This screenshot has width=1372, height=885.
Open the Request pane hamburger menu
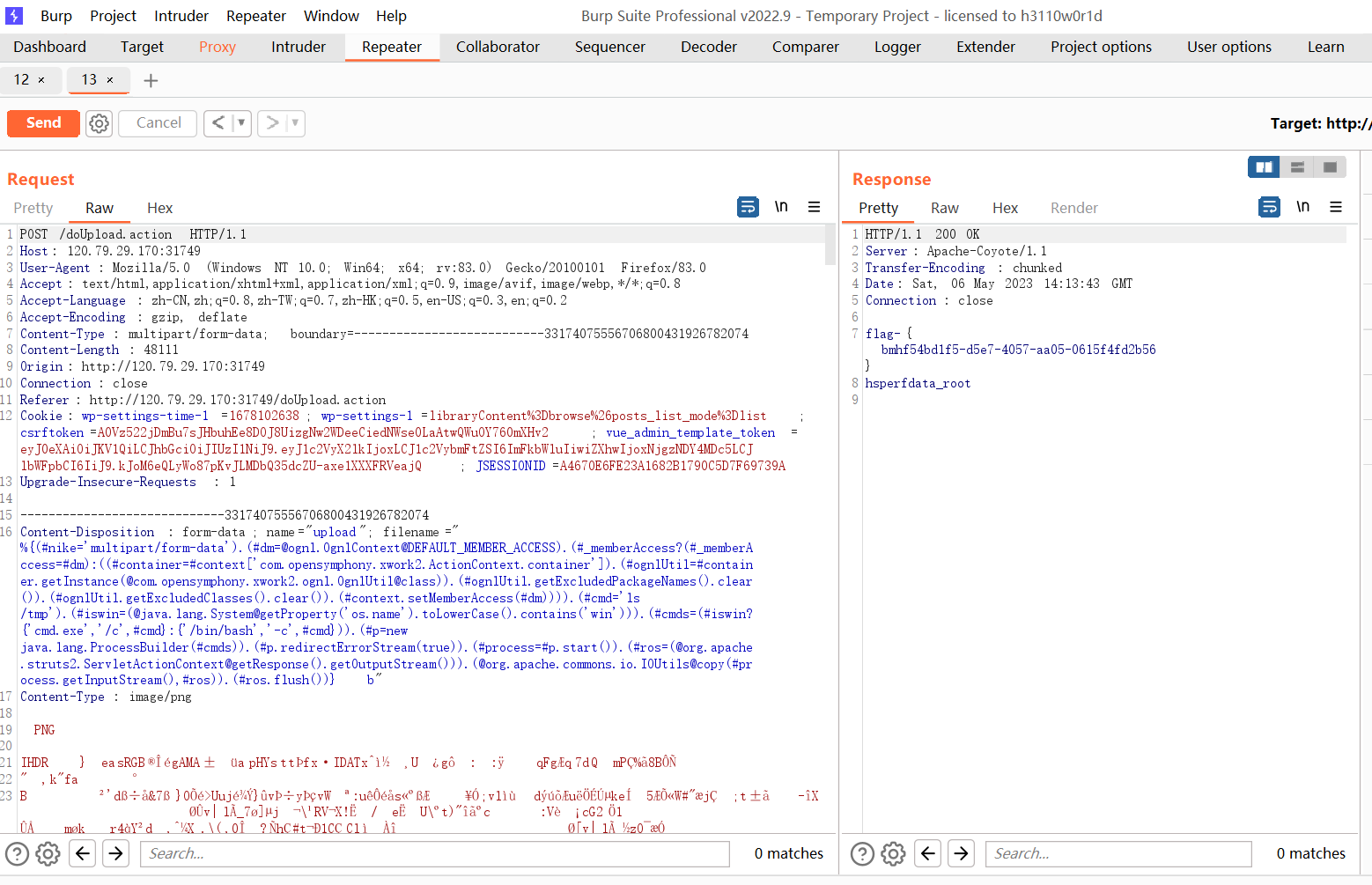coord(814,207)
